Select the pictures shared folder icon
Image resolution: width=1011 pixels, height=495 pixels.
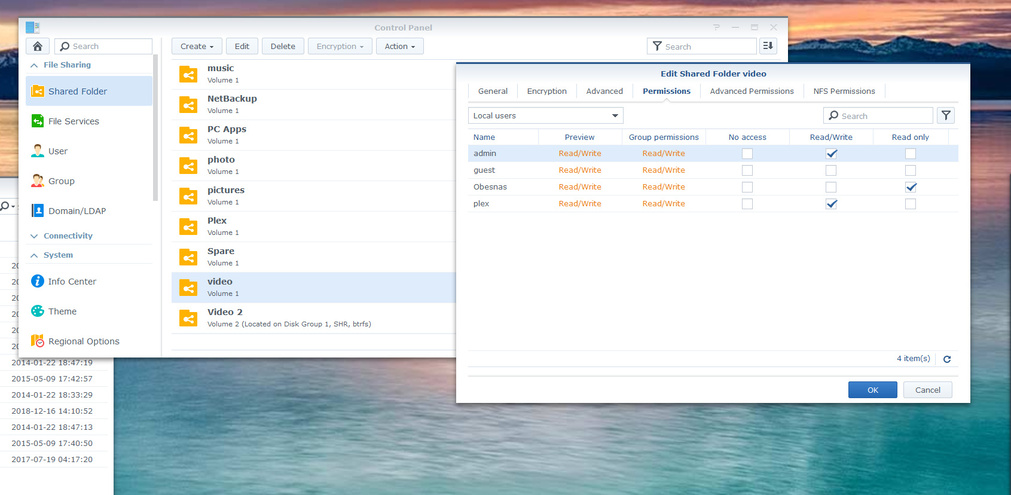coord(188,196)
